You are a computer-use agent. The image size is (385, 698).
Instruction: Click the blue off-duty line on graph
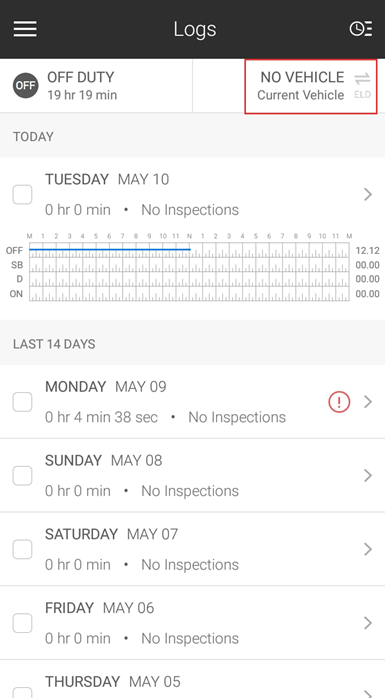(x=110, y=250)
